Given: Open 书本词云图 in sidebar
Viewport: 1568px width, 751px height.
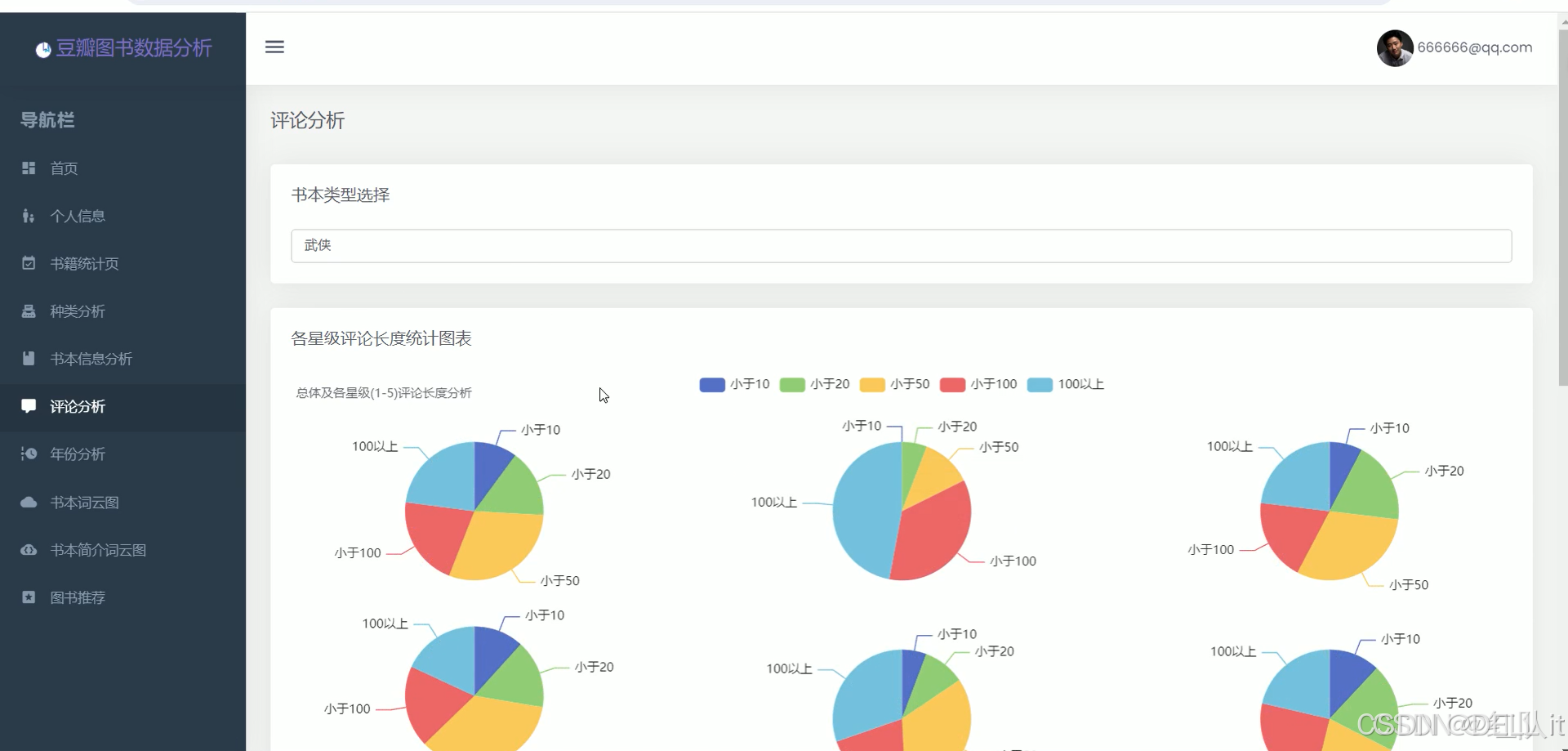Looking at the screenshot, I should [x=122, y=502].
